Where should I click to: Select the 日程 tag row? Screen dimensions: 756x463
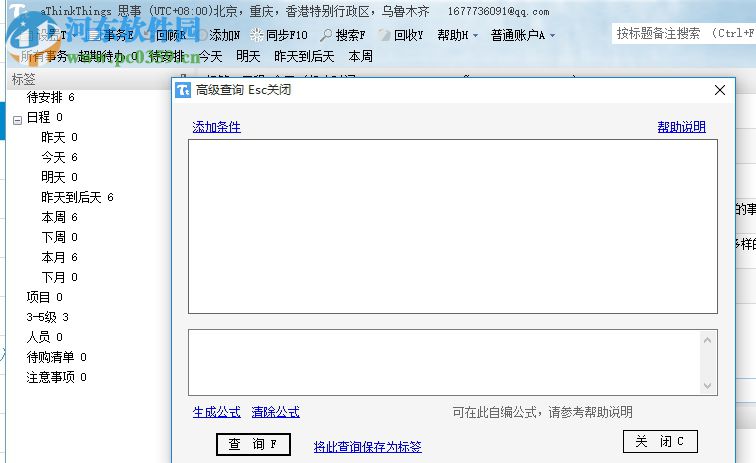click(44, 117)
